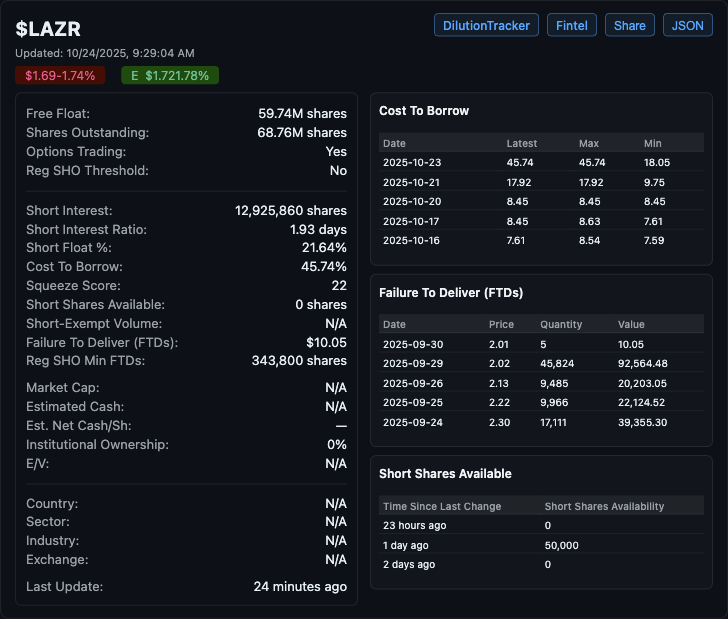Click the Failure To Deliver value $10.05
Viewport: 728px width, 619px height.
[x=326, y=342]
